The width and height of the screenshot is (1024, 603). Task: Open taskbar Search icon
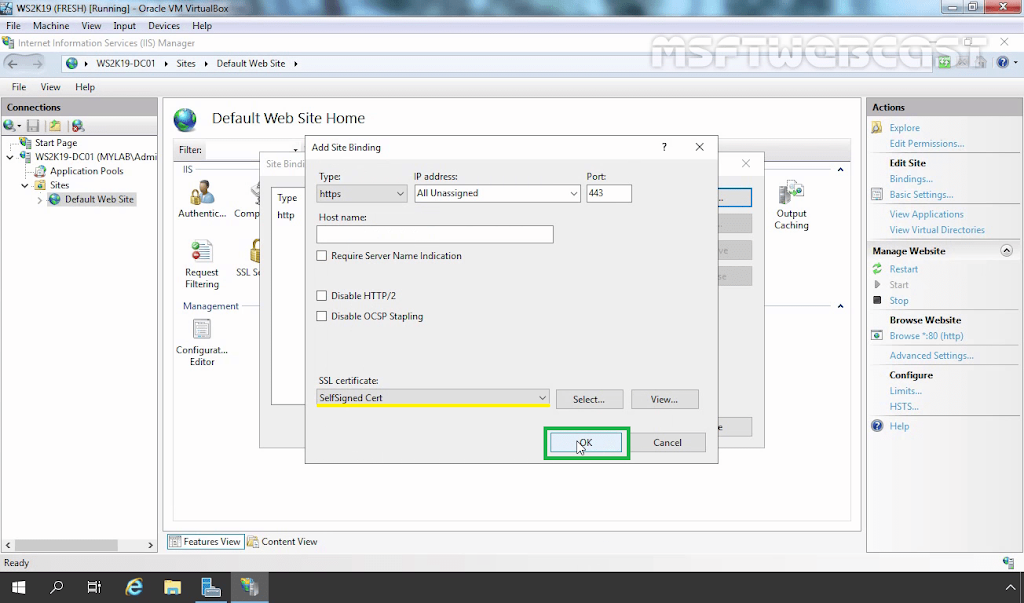[x=57, y=587]
